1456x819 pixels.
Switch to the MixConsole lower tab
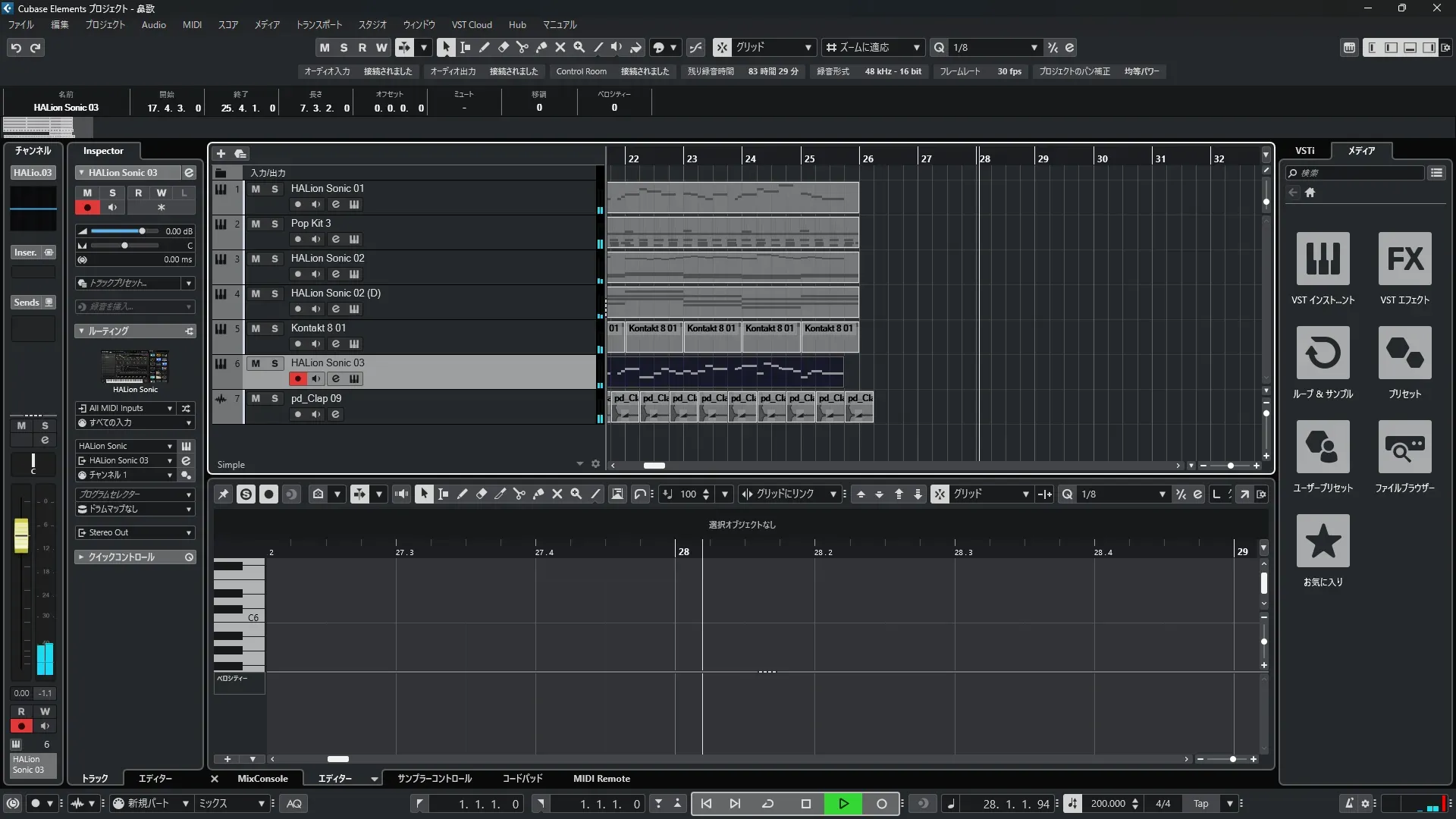pyautogui.click(x=262, y=779)
